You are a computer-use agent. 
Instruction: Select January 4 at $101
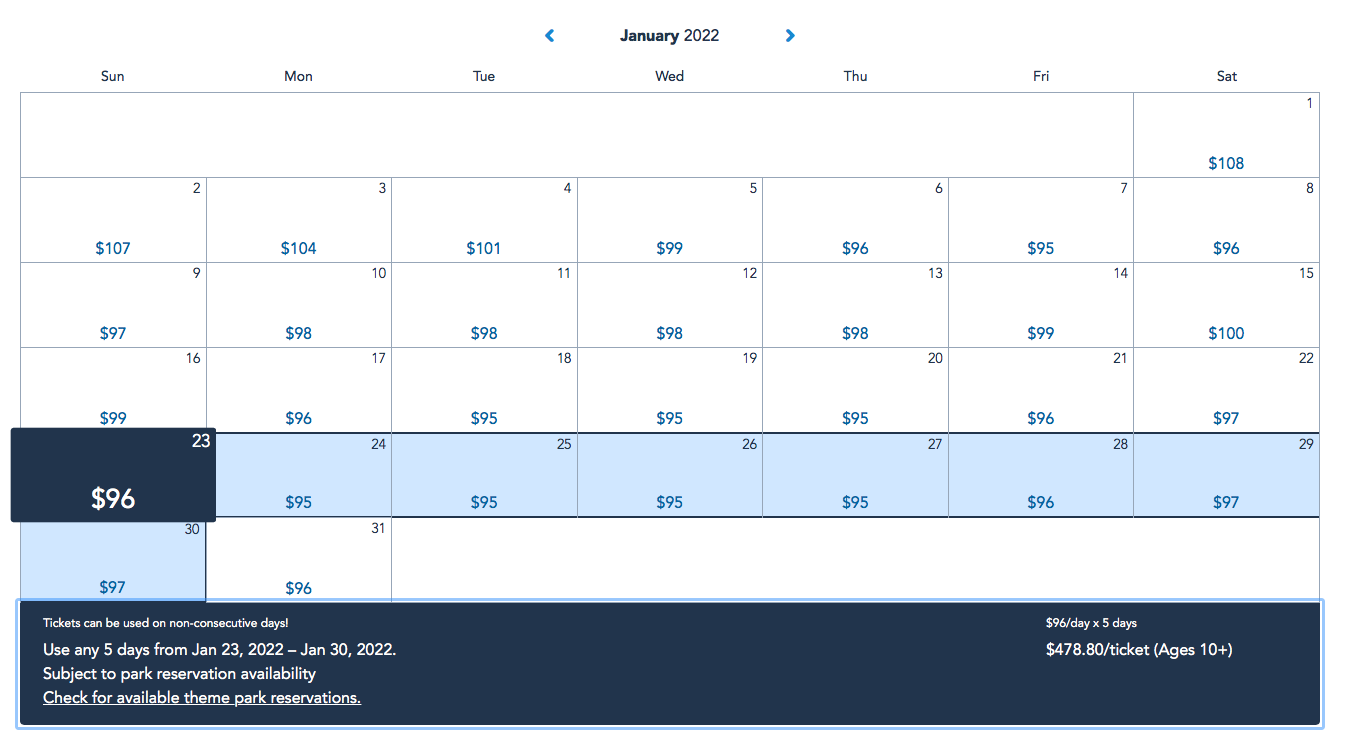point(484,221)
